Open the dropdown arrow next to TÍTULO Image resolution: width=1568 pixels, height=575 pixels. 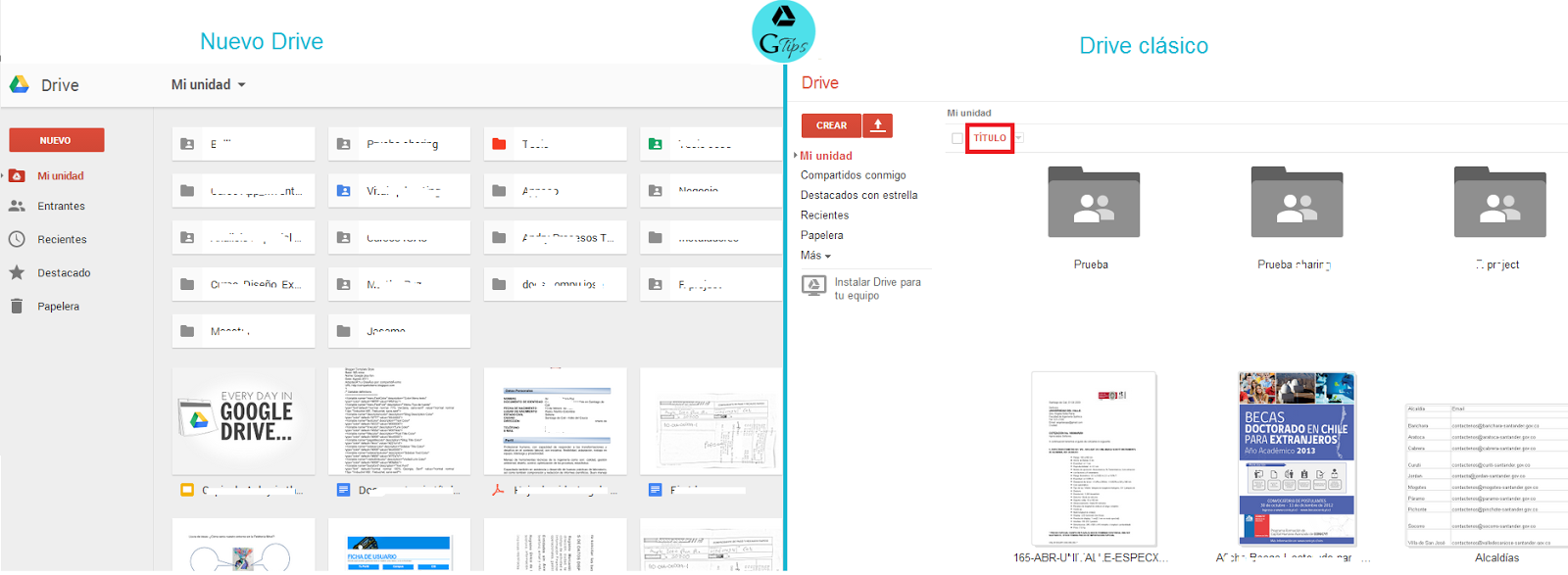pyautogui.click(x=1019, y=138)
